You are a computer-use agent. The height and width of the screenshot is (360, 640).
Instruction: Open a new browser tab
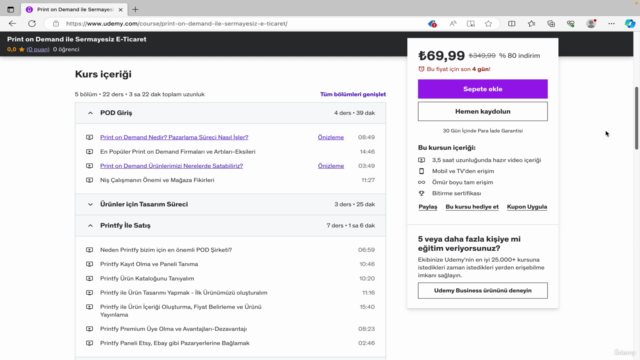coord(135,9)
